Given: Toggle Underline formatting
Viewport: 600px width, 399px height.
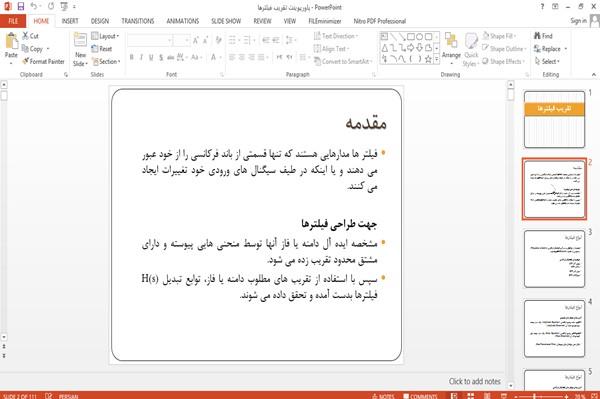Looking at the screenshot, I should (x=151, y=57).
